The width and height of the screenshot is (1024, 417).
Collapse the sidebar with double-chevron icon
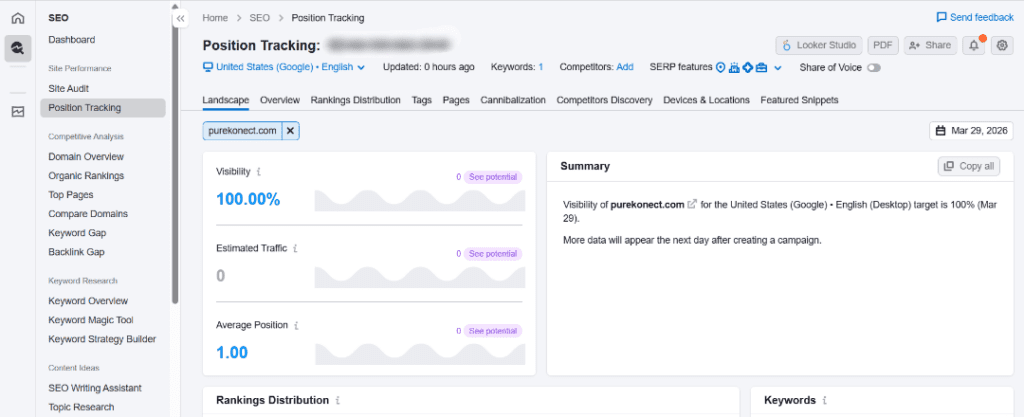(180, 18)
